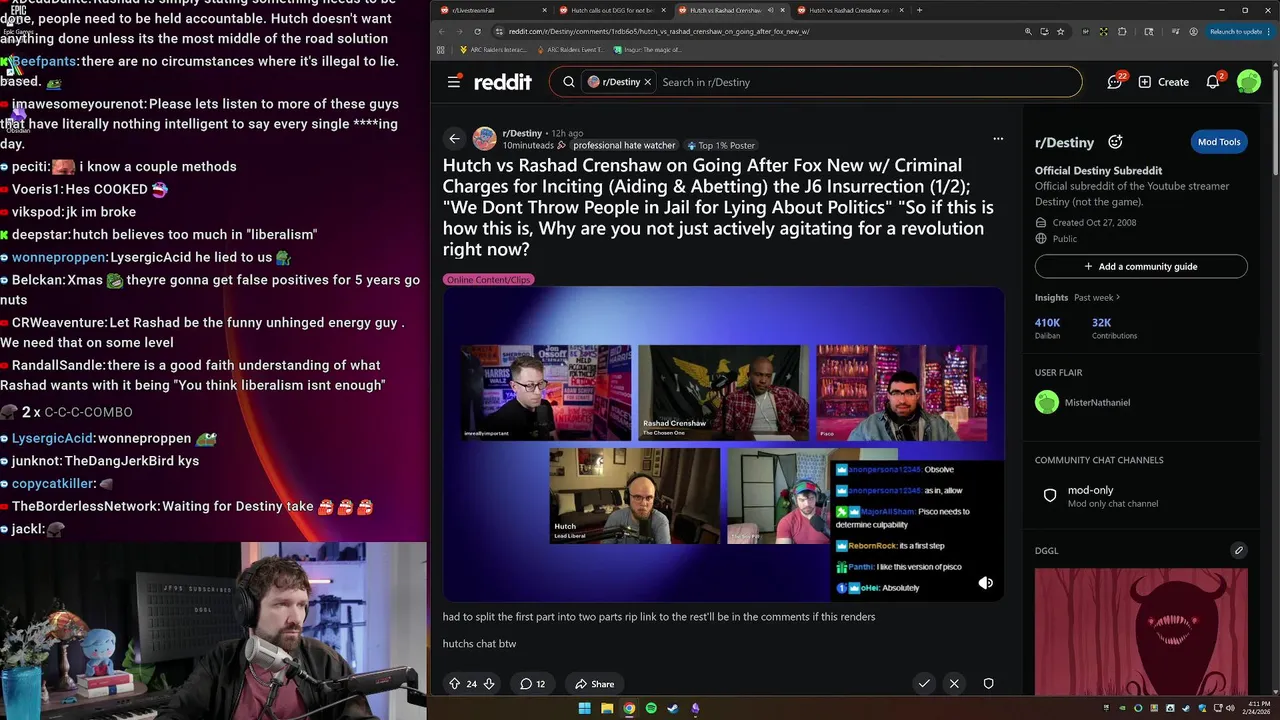Downvote the post
The width and height of the screenshot is (1280, 720).
[489, 684]
